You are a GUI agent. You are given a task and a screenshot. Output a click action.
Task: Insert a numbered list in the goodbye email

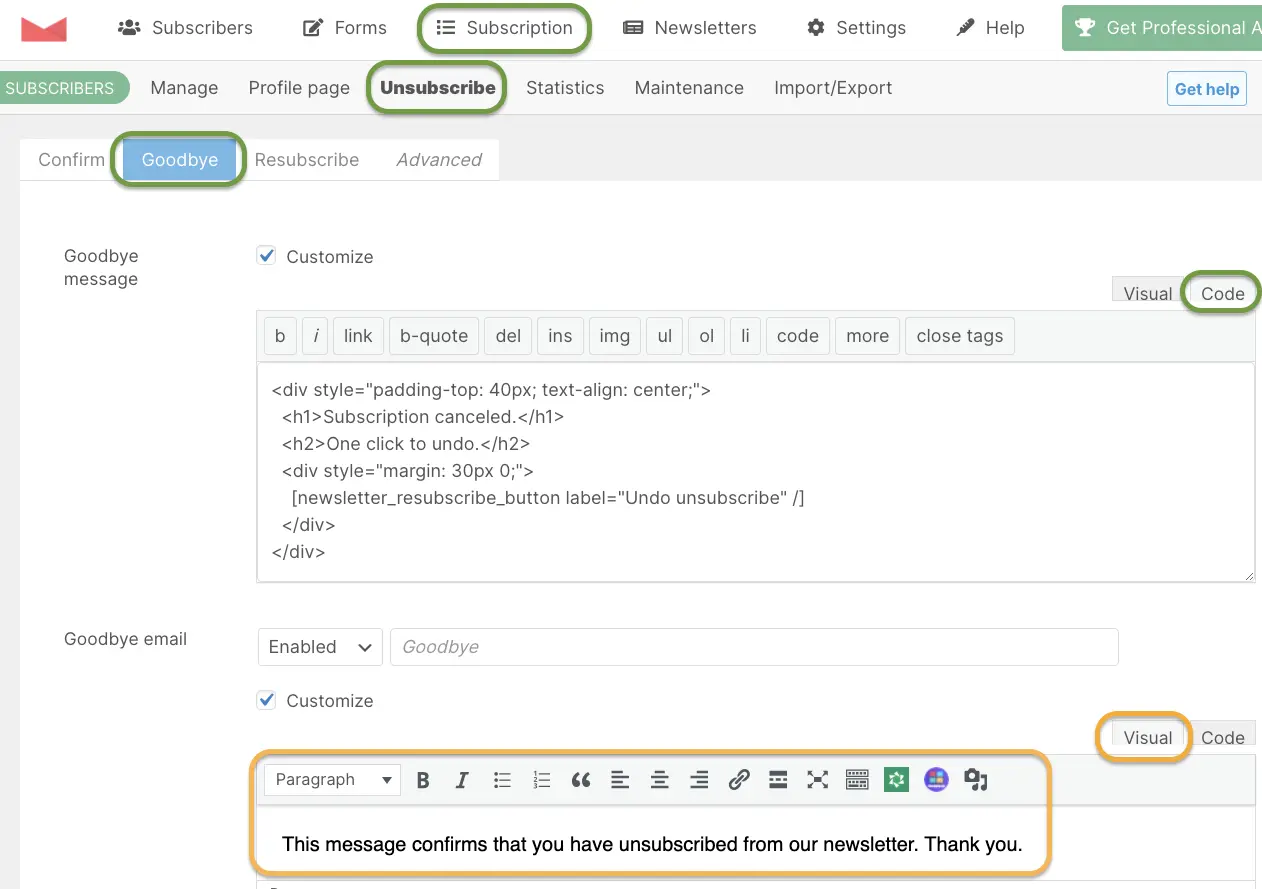541,779
